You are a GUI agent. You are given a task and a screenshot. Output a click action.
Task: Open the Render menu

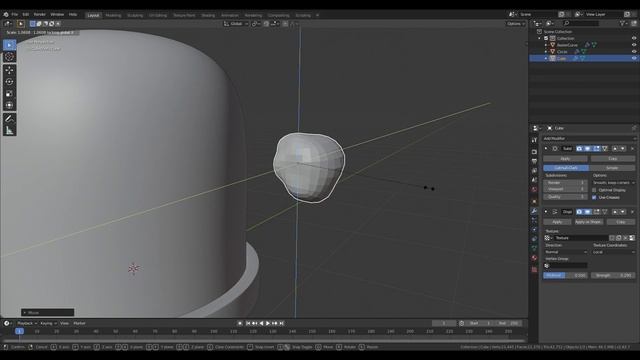click(40, 14)
